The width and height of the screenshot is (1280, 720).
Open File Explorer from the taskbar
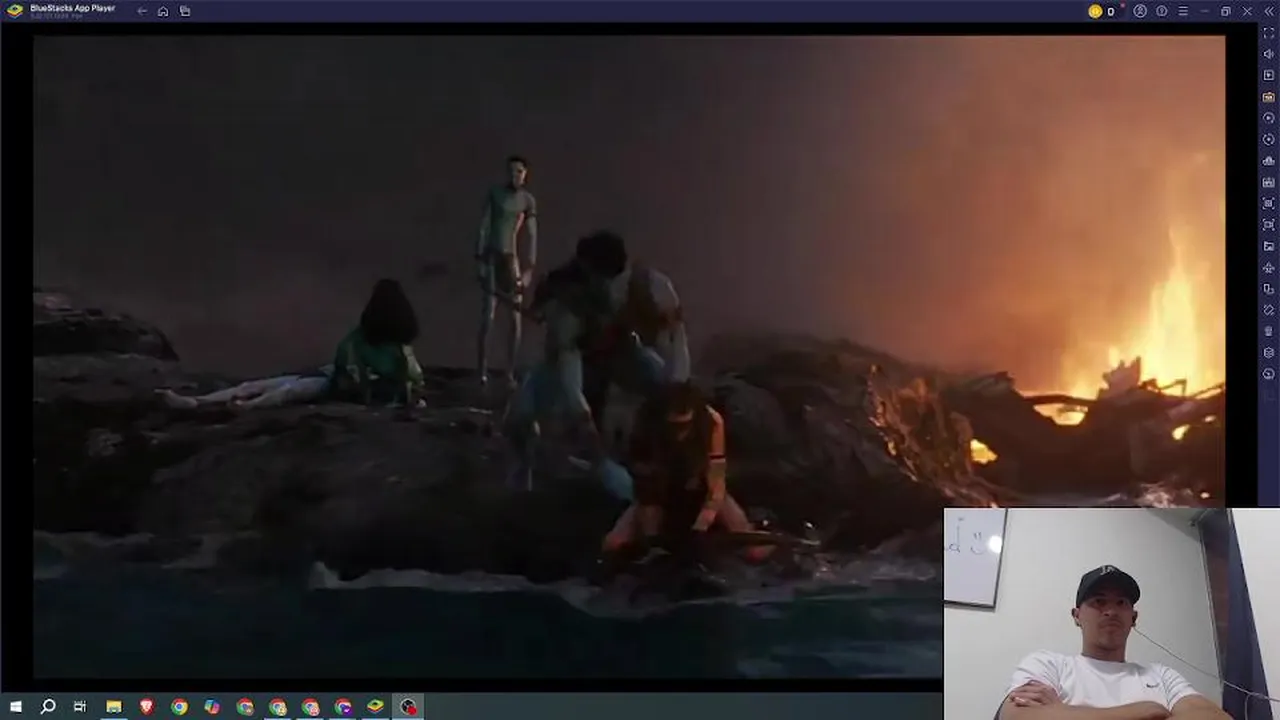pyautogui.click(x=114, y=707)
